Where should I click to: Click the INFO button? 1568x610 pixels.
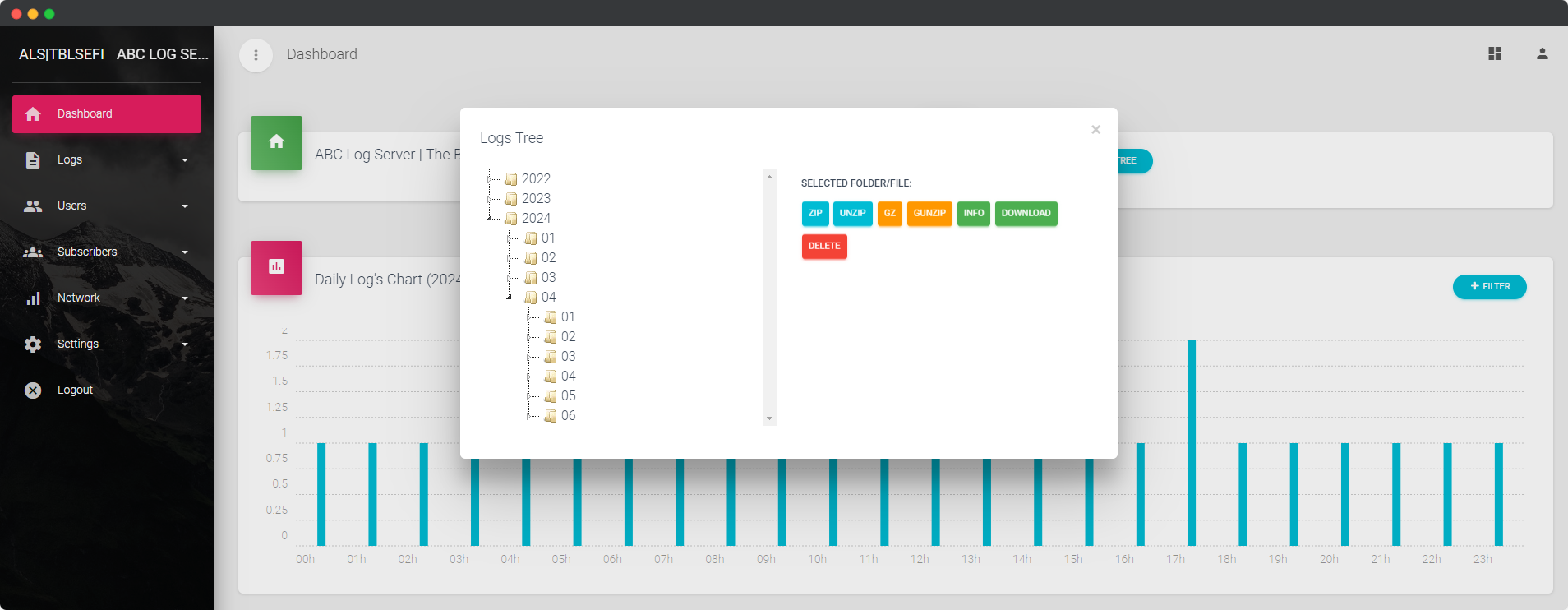point(974,214)
